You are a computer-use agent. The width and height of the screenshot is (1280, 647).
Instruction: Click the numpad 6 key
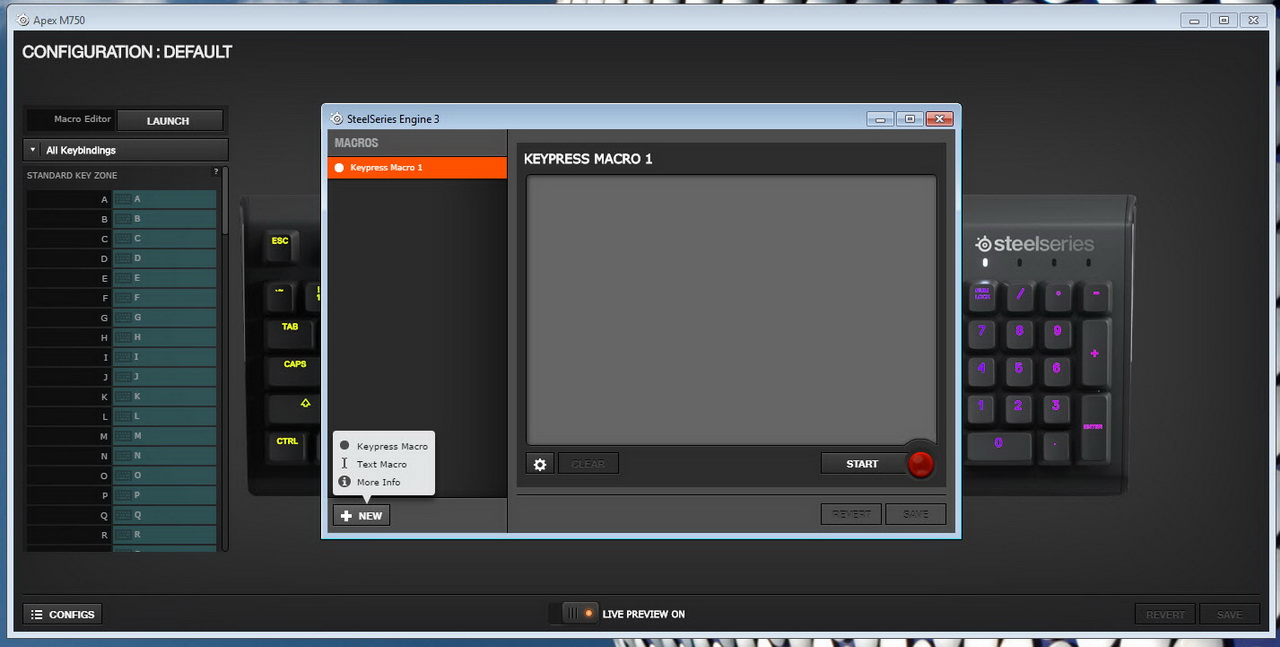click(1058, 370)
